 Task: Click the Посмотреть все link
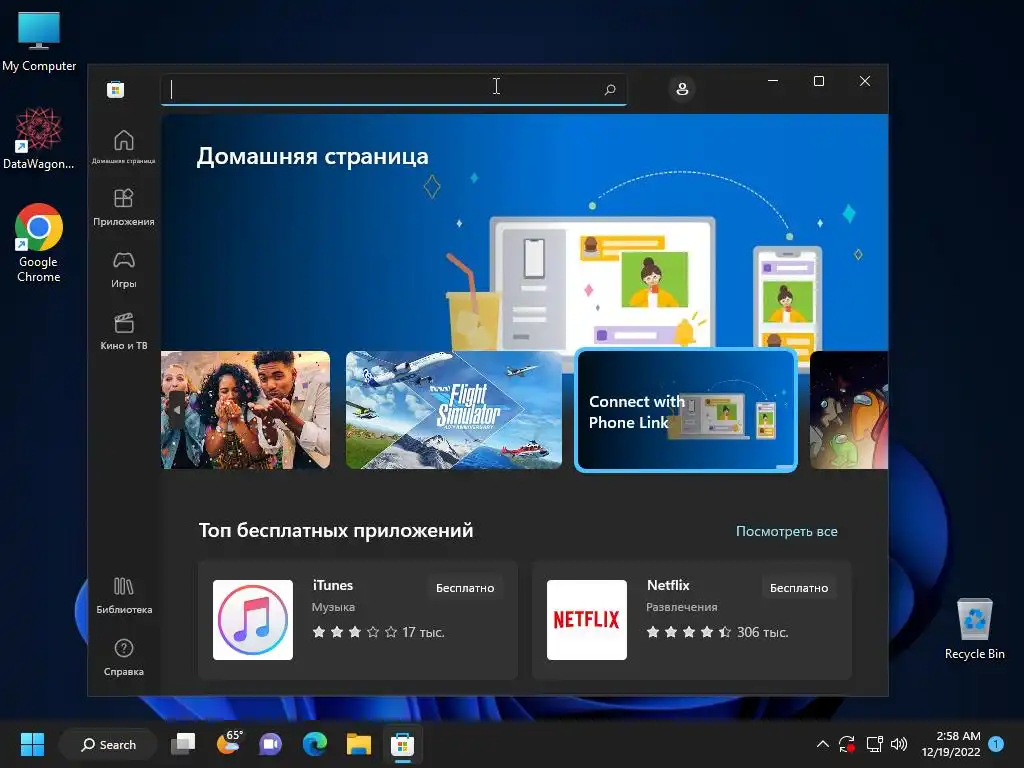786,531
